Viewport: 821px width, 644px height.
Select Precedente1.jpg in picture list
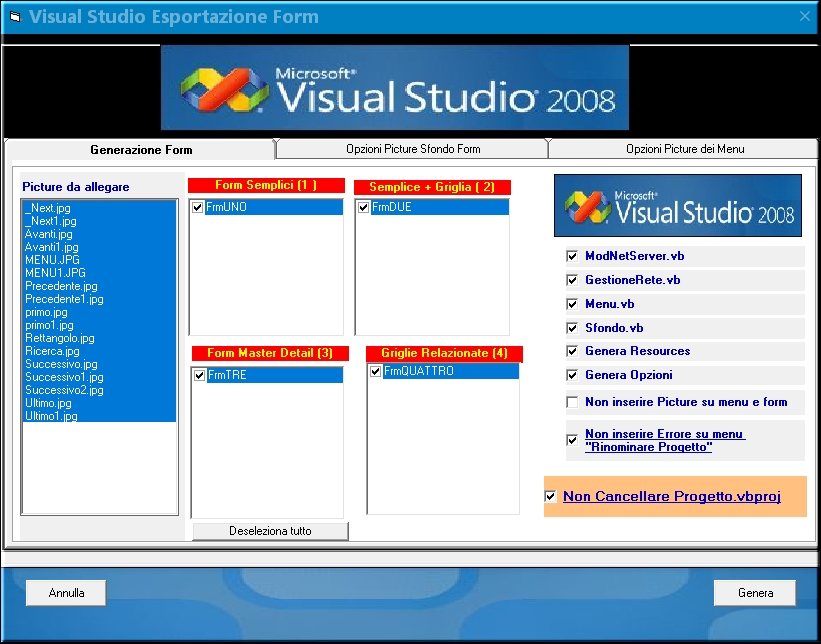(x=99, y=299)
